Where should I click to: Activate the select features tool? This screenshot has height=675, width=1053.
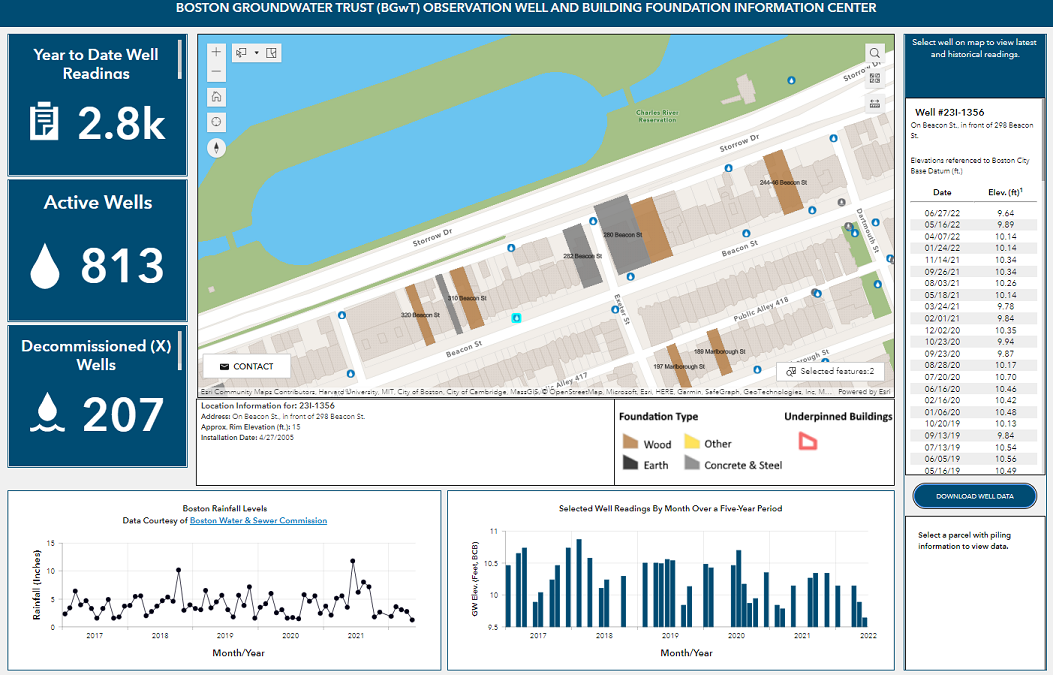click(241, 53)
